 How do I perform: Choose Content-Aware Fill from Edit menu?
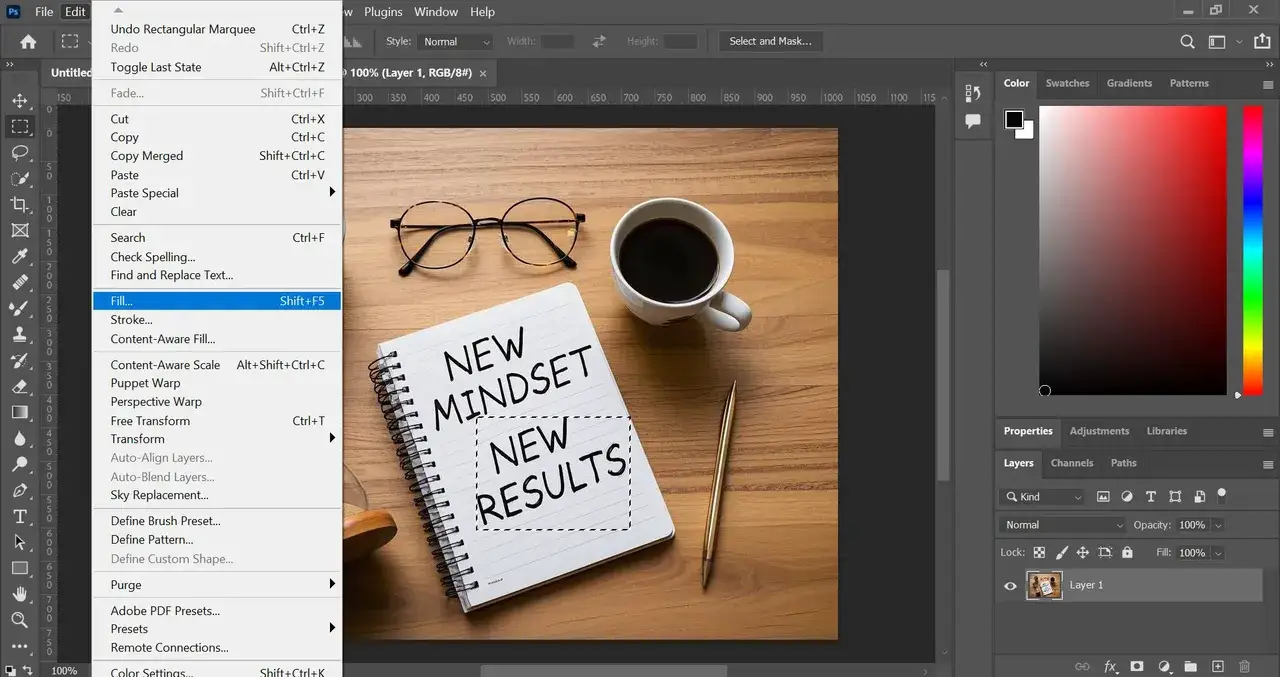[162, 339]
